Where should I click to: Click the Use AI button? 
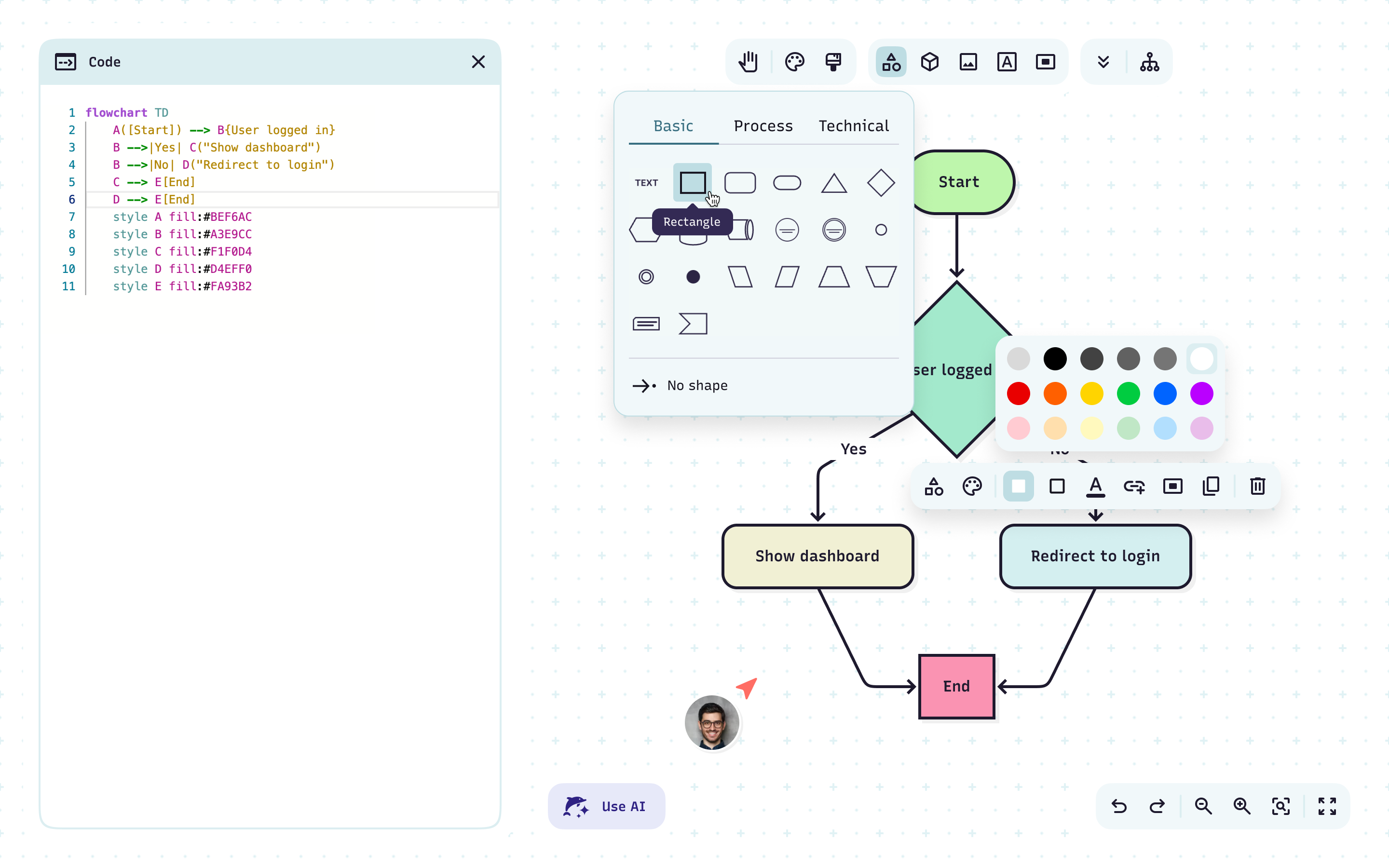pos(606,805)
